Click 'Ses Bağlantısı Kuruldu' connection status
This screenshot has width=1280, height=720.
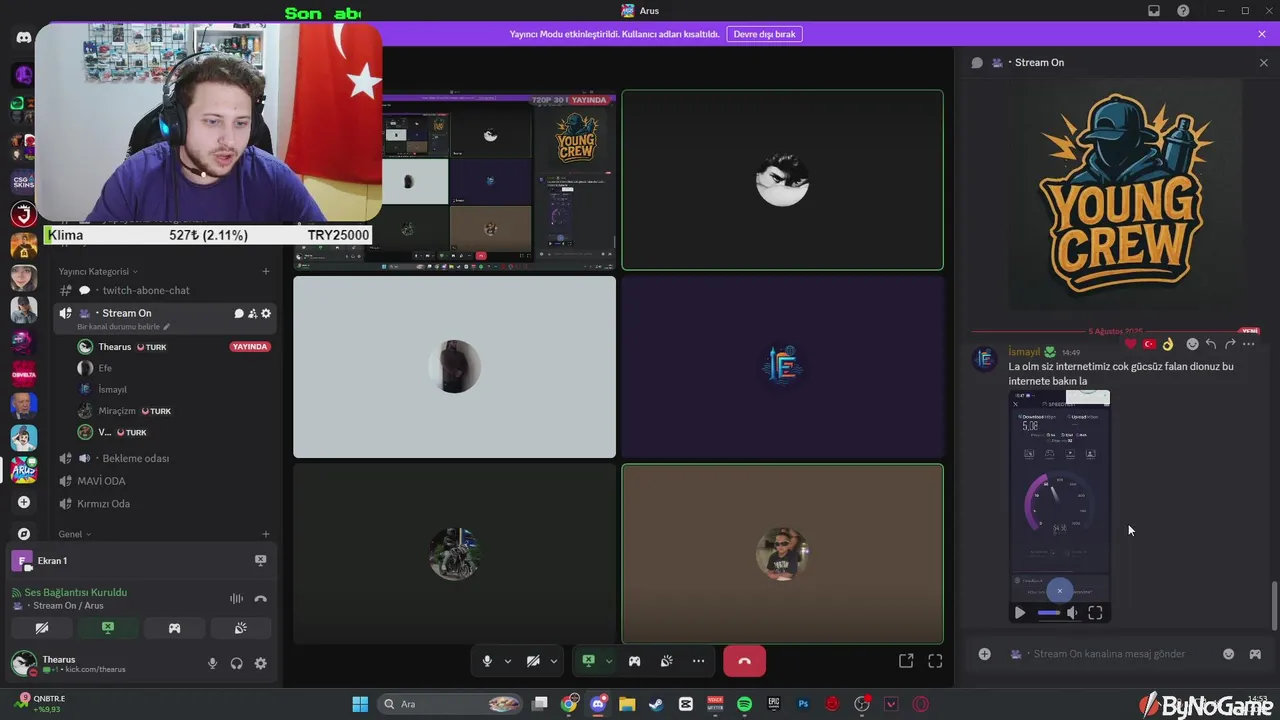[x=75, y=592]
